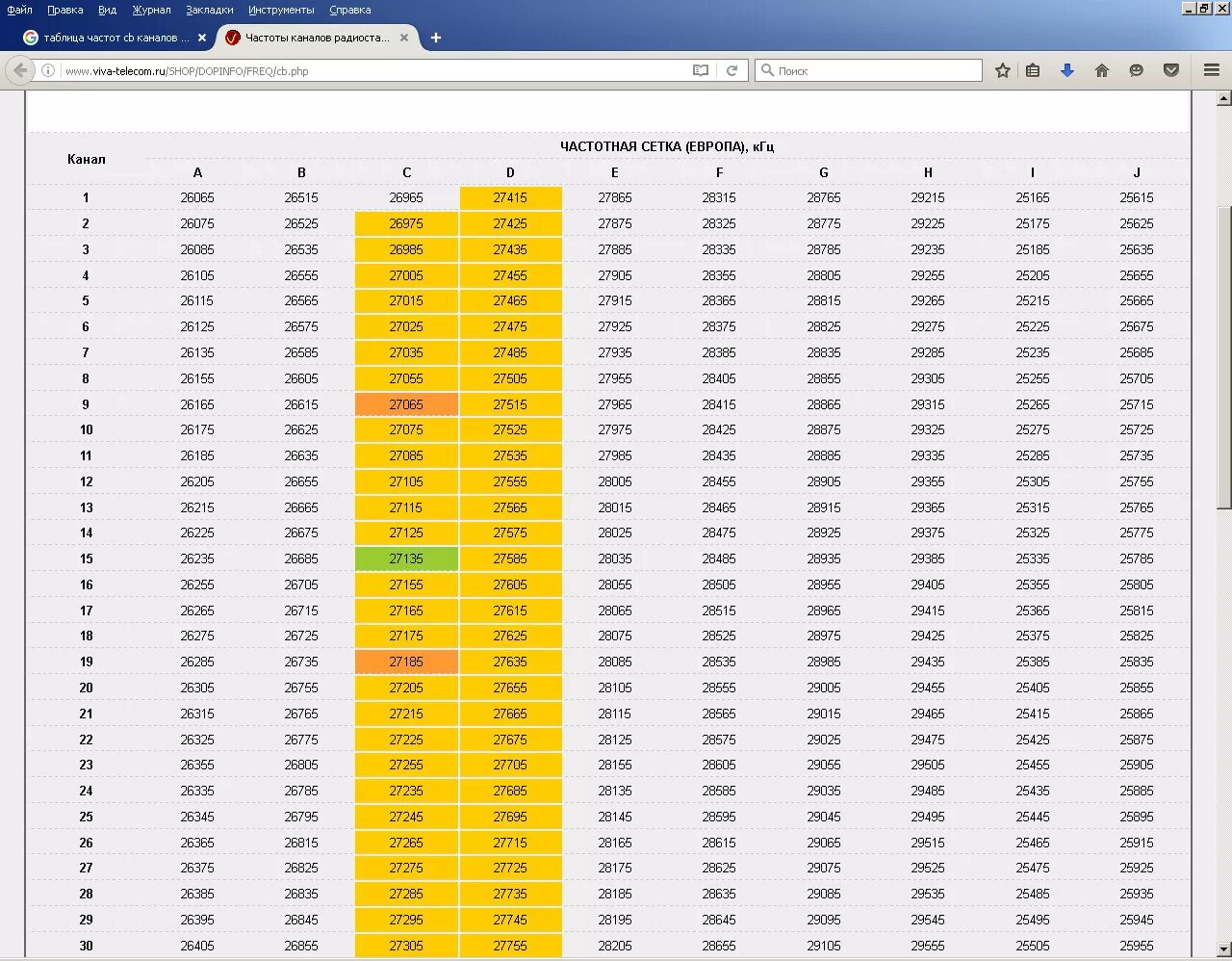1232x961 pixels.
Task: Open the Pocket icon
Action: [x=1171, y=70]
